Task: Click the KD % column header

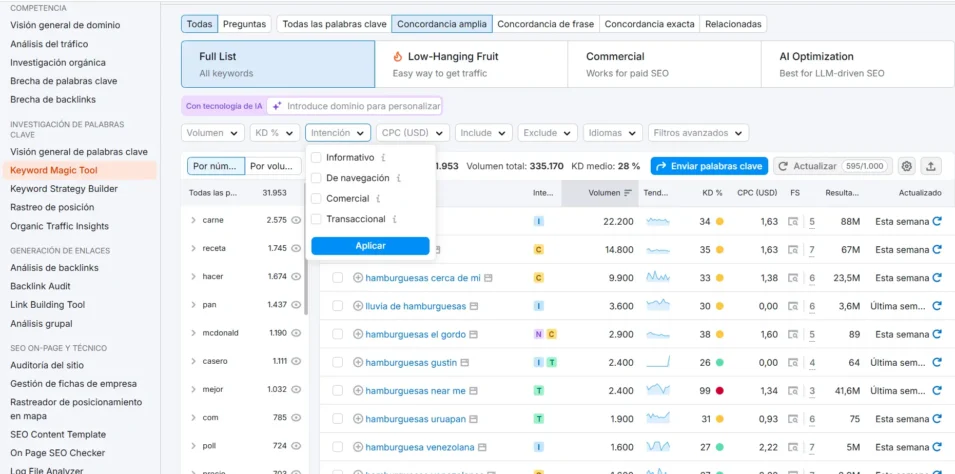Action: point(711,193)
